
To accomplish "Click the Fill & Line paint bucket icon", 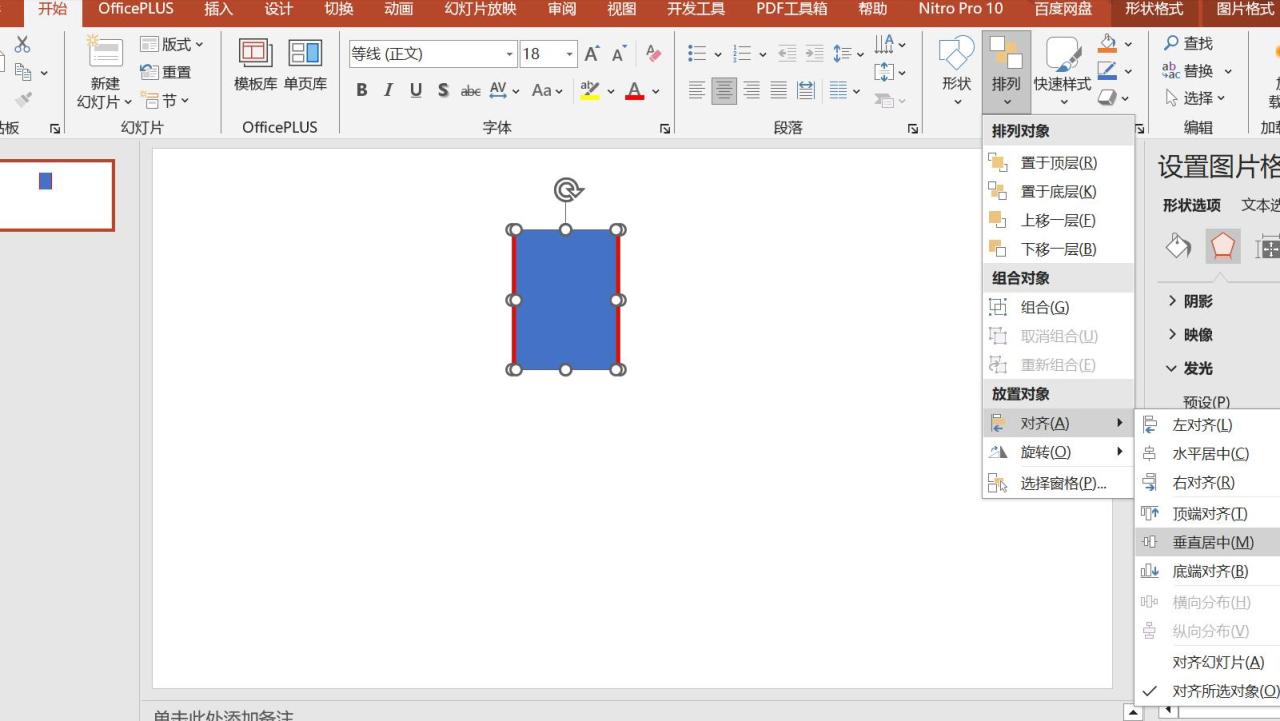I will click(x=1178, y=246).
